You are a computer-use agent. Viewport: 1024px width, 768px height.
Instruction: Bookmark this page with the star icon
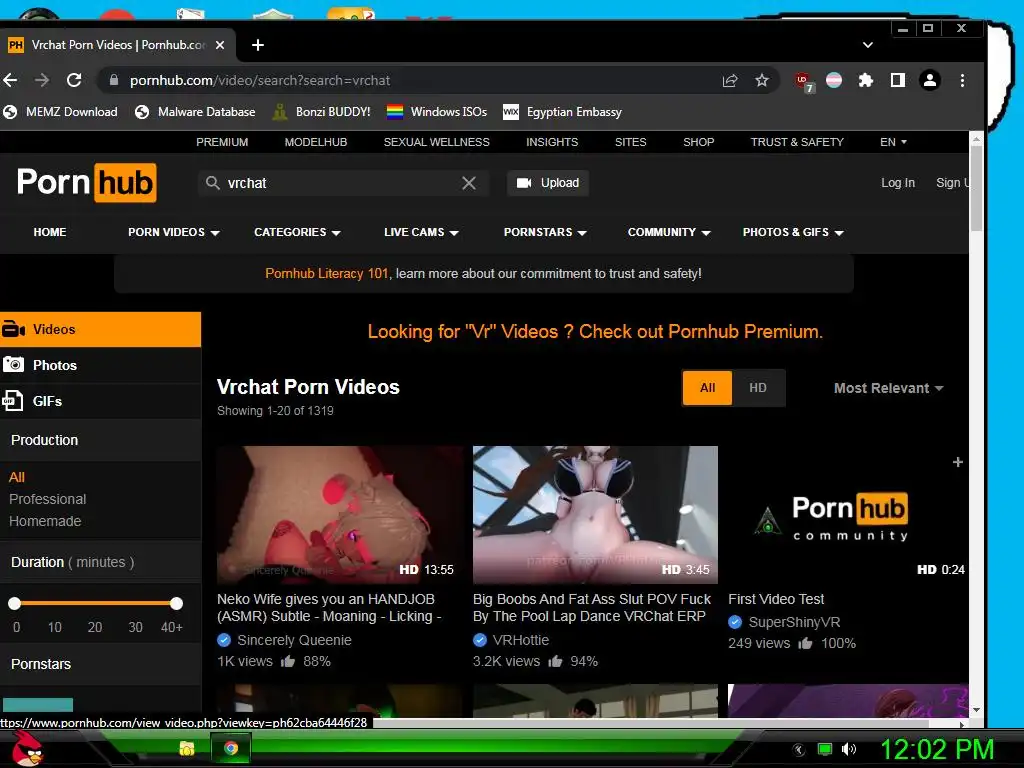click(761, 80)
